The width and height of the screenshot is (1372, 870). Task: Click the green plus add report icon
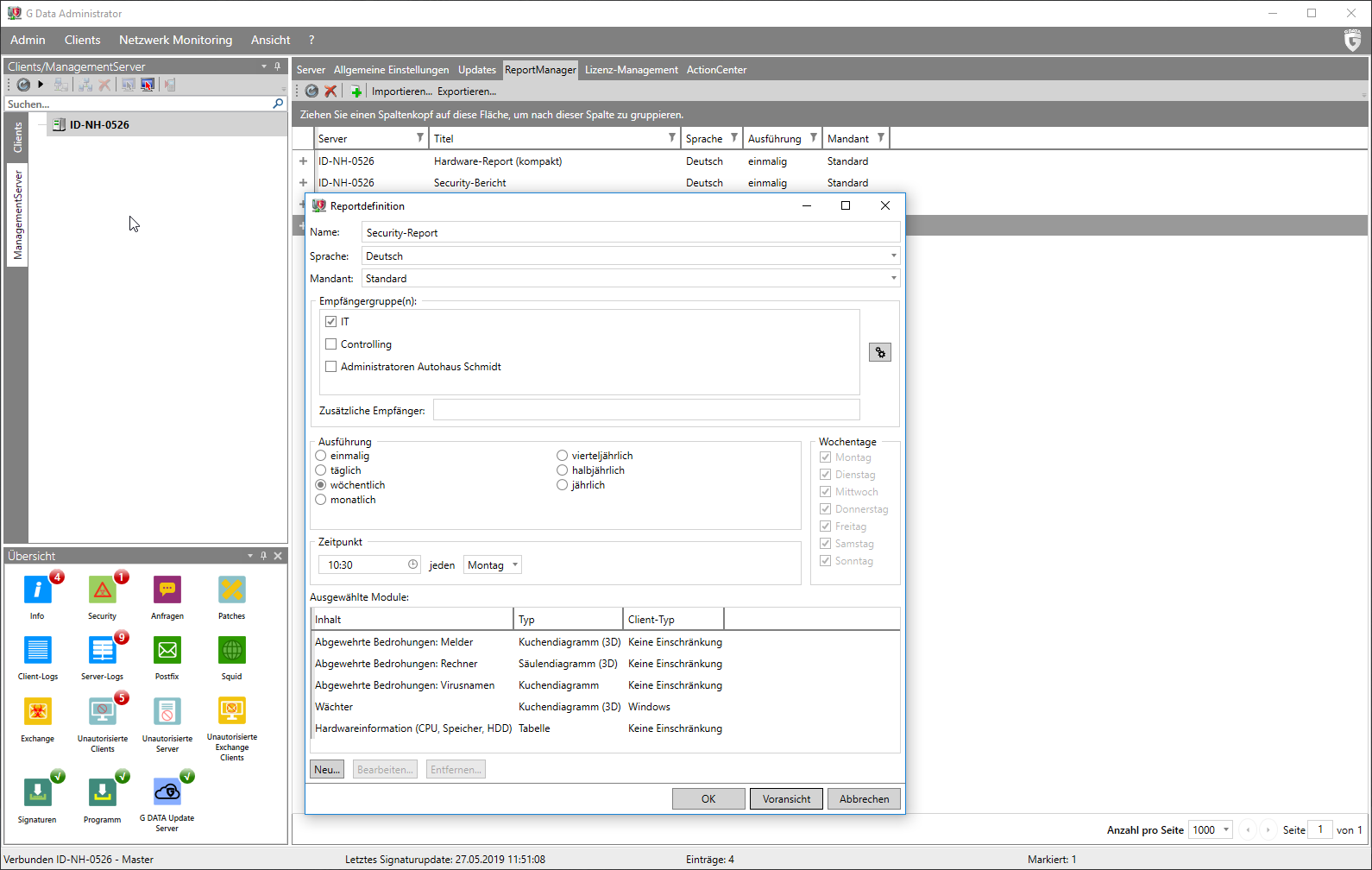pyautogui.click(x=356, y=91)
